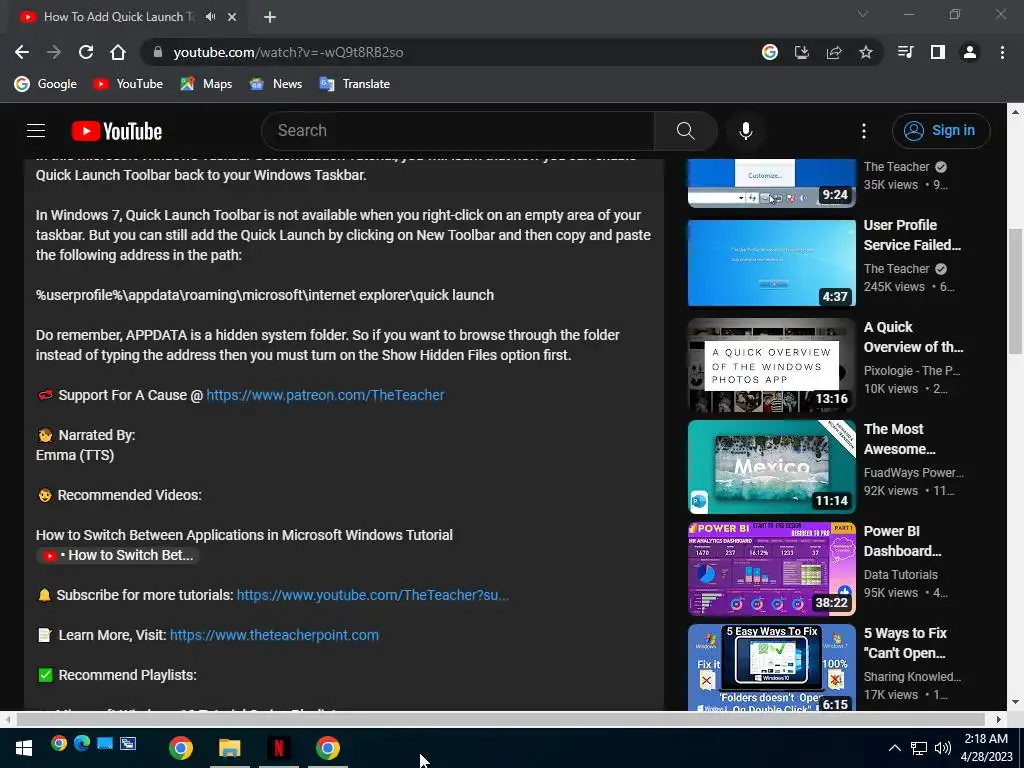Click the magnifier search button
The width and height of the screenshot is (1024, 768).
[x=685, y=131]
